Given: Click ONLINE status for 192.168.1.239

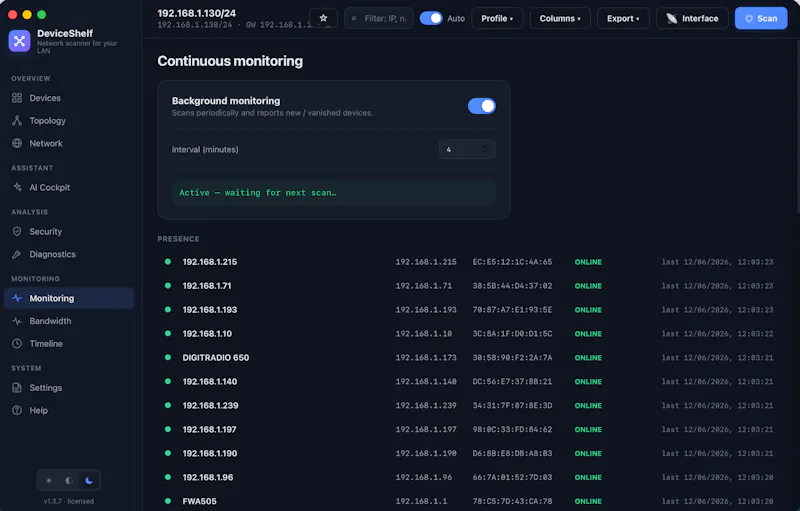Looking at the screenshot, I should 588,405.
